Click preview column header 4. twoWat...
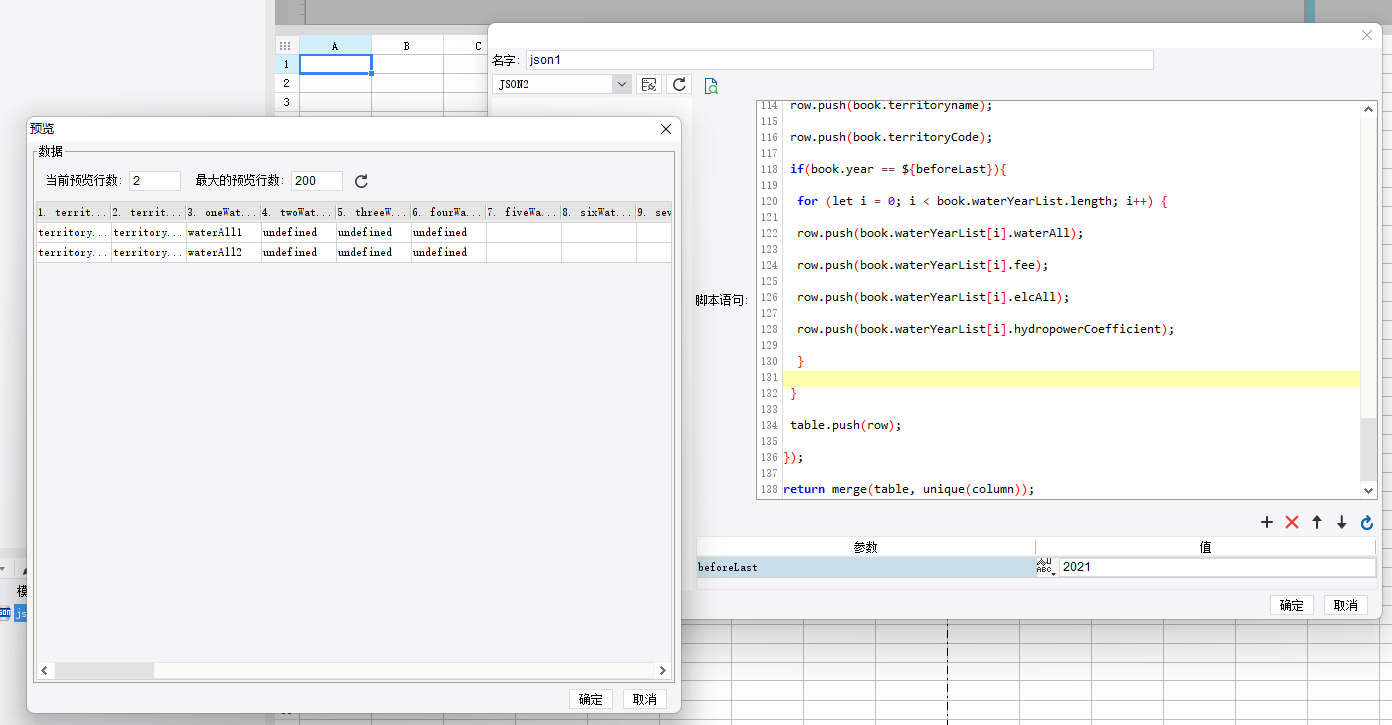1392x725 pixels. 298,213
